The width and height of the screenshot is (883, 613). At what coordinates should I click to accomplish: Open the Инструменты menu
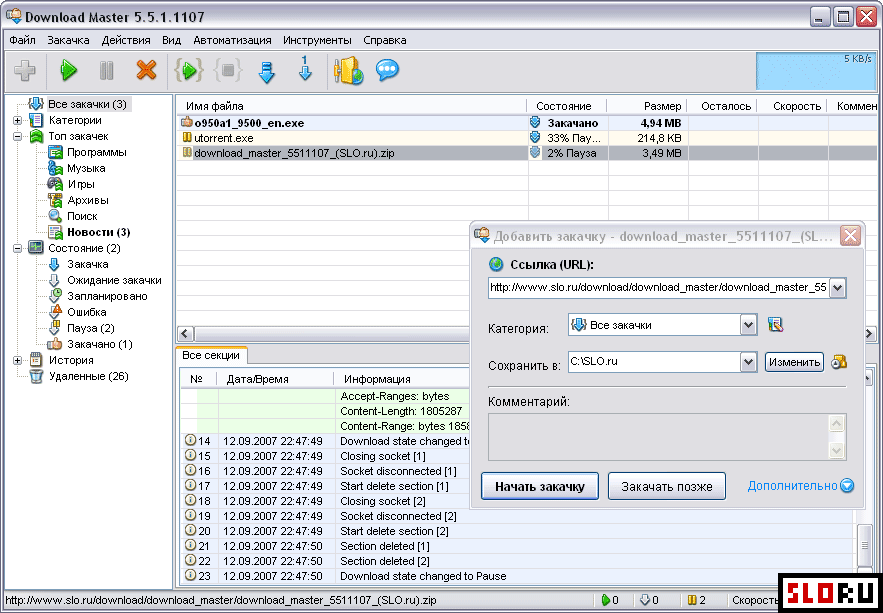coord(318,41)
